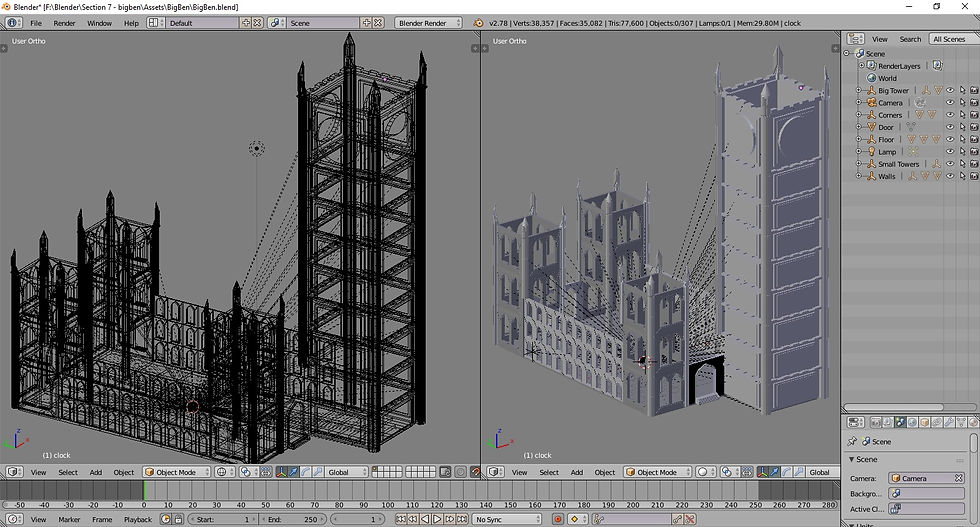Click right viewport translate manipulator arrow
The image size is (980, 527).
[774, 472]
